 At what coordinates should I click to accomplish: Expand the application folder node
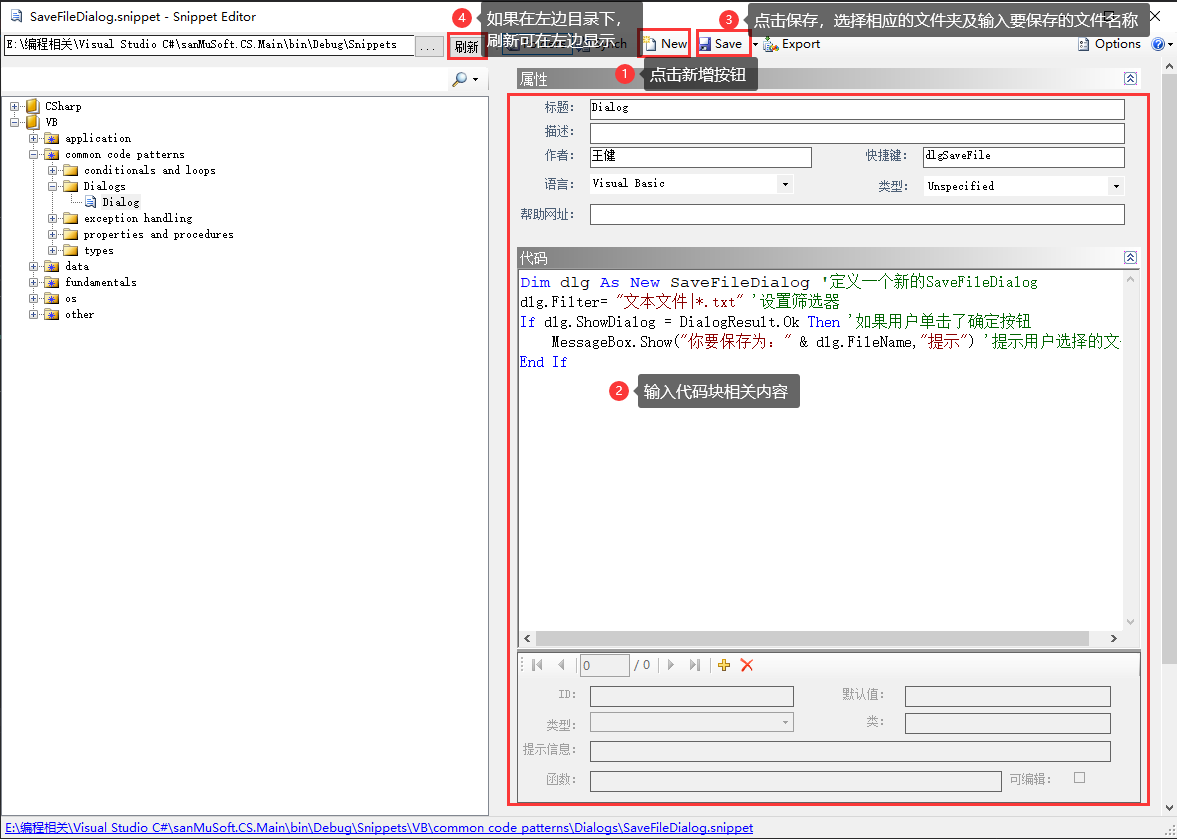33,139
